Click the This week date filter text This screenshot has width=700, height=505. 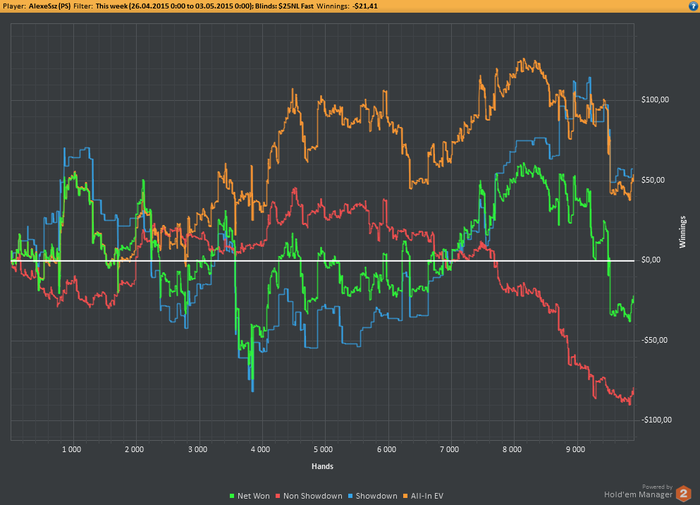click(174, 6)
